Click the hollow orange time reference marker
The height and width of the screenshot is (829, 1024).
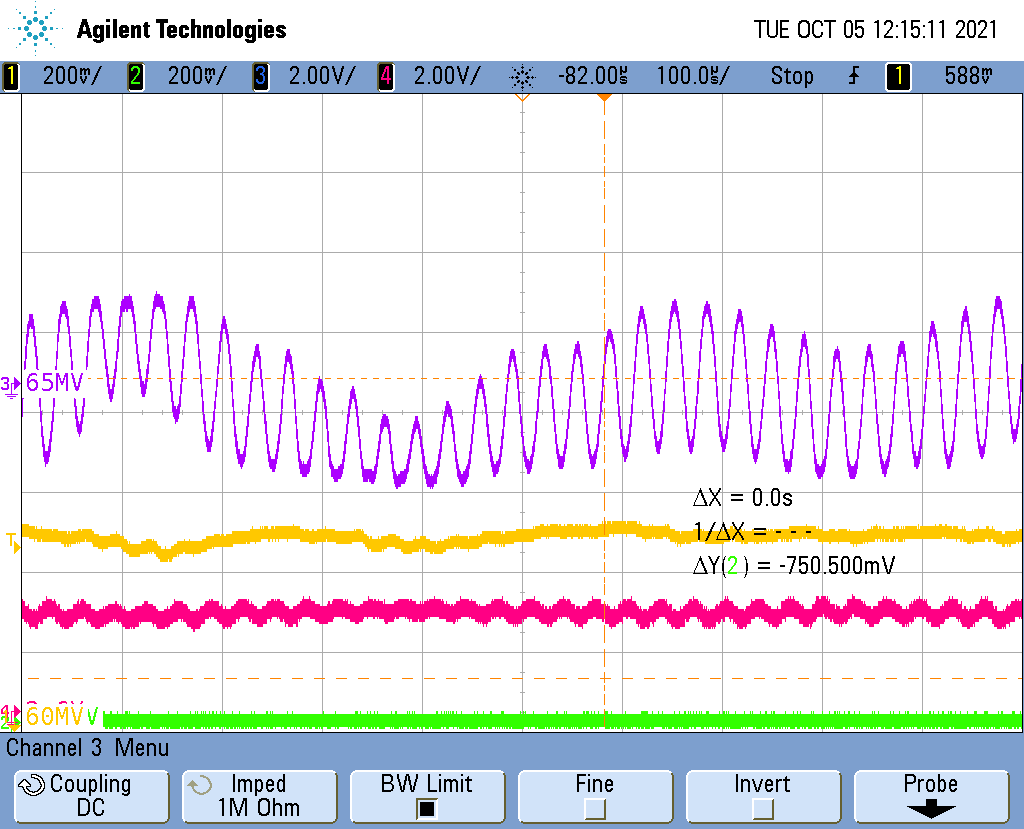[x=522, y=97]
